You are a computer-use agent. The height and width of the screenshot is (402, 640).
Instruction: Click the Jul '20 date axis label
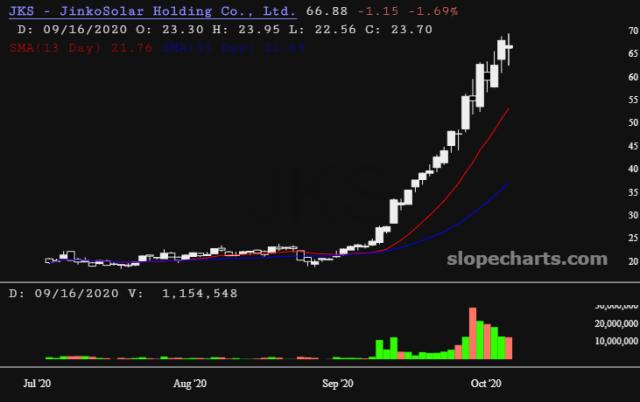pyautogui.click(x=36, y=383)
